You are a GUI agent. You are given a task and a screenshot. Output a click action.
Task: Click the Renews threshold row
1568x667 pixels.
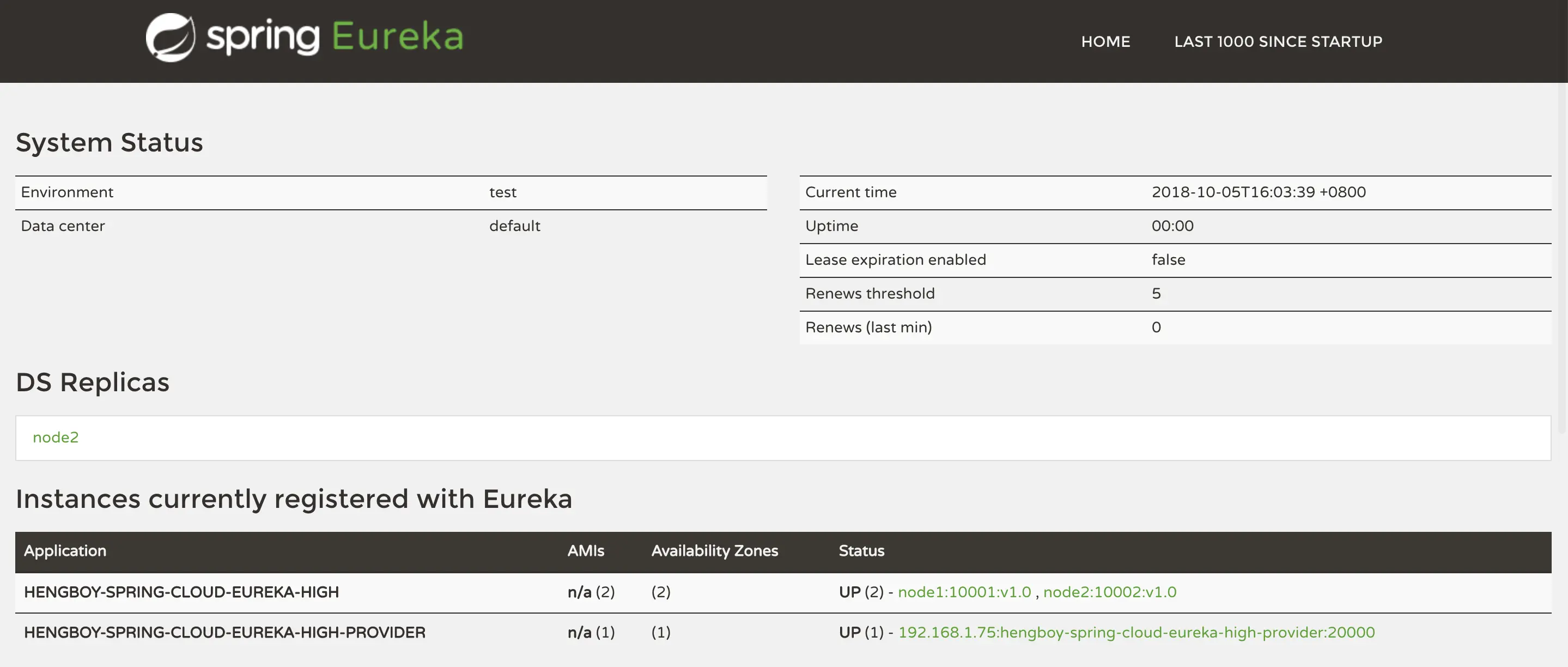(x=870, y=294)
